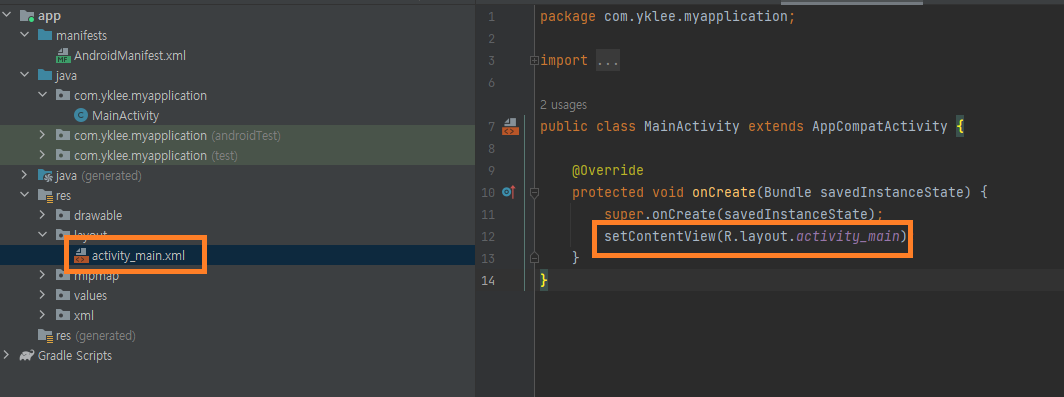Expand the folded import block
The height and width of the screenshot is (397, 1064).
pos(534,60)
